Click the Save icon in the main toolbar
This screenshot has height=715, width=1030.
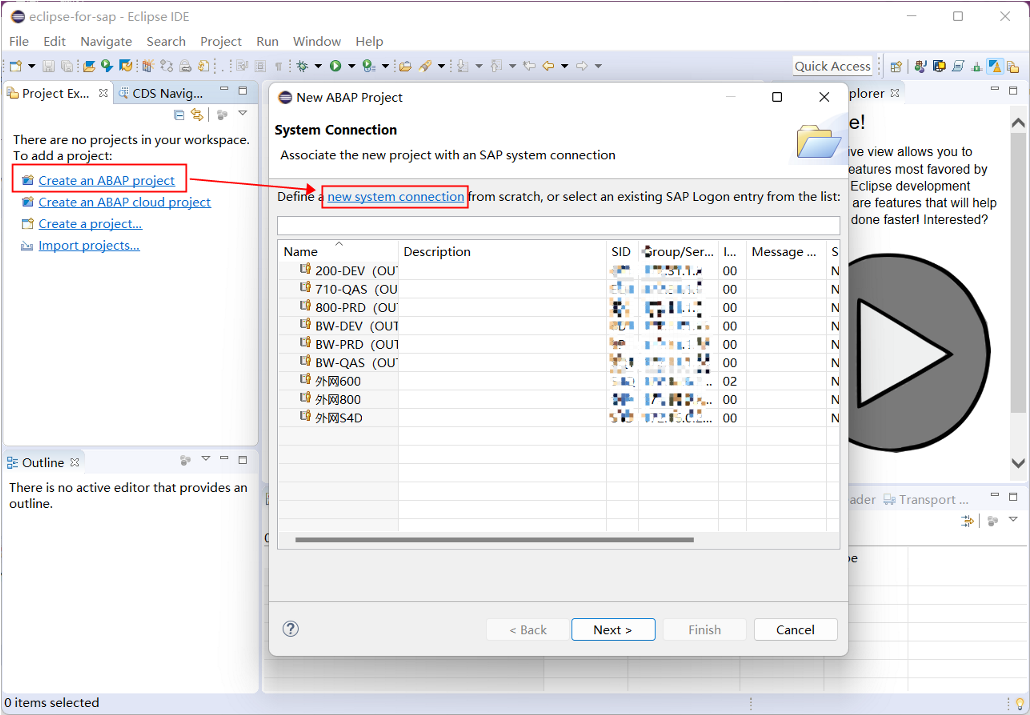[x=49, y=66]
